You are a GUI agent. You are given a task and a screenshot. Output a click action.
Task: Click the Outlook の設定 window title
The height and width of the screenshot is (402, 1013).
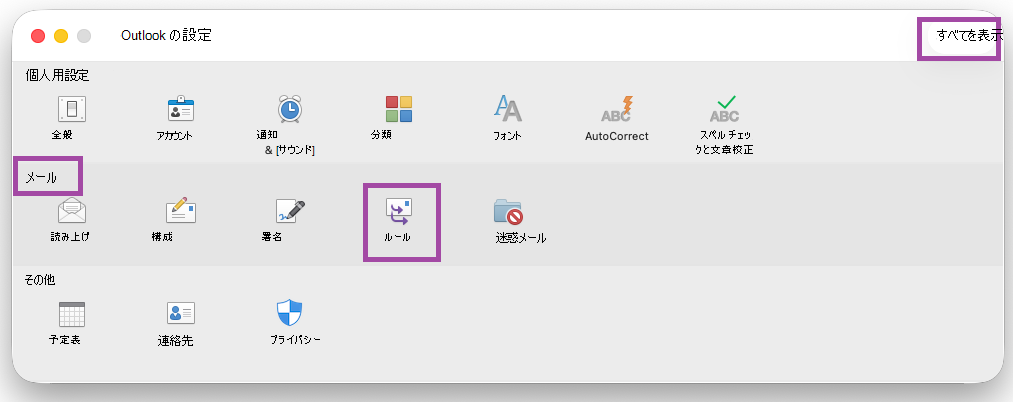(x=166, y=36)
